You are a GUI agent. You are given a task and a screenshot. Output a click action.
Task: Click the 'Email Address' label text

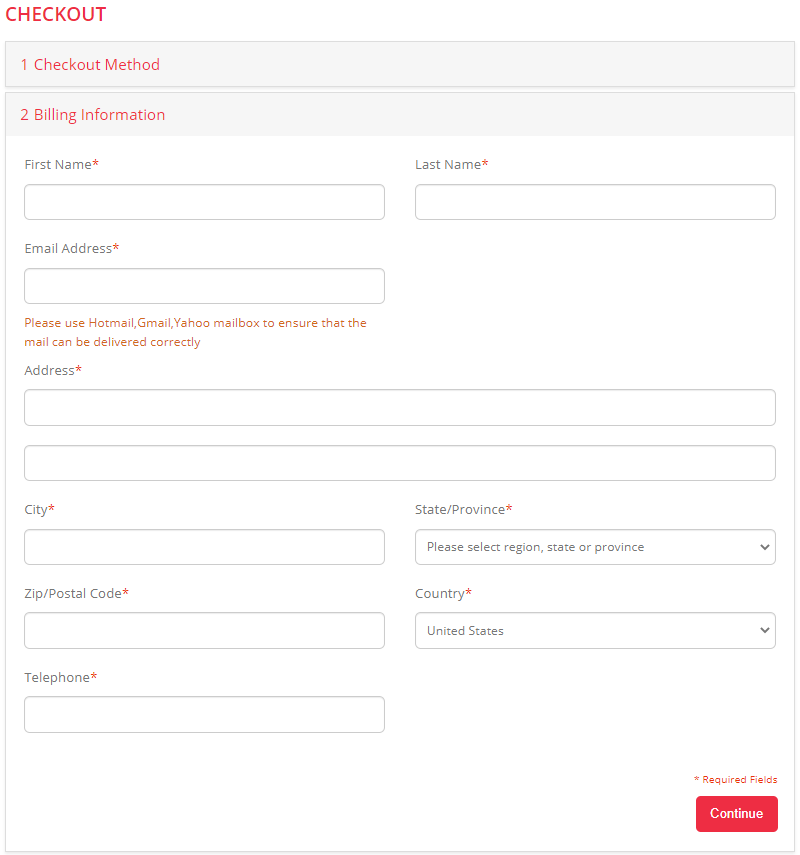click(69, 248)
